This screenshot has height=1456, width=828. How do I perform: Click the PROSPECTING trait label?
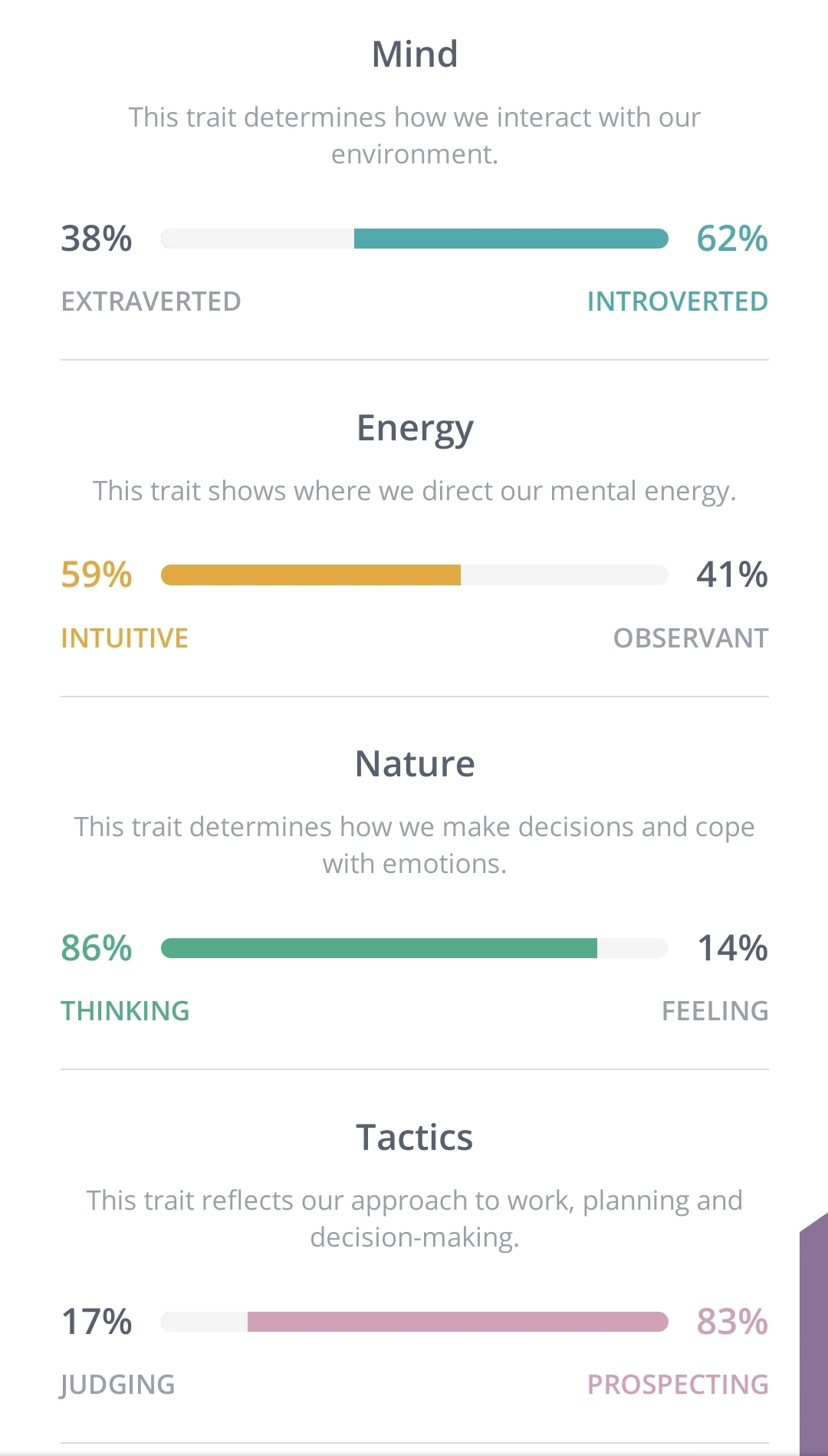tap(678, 1385)
